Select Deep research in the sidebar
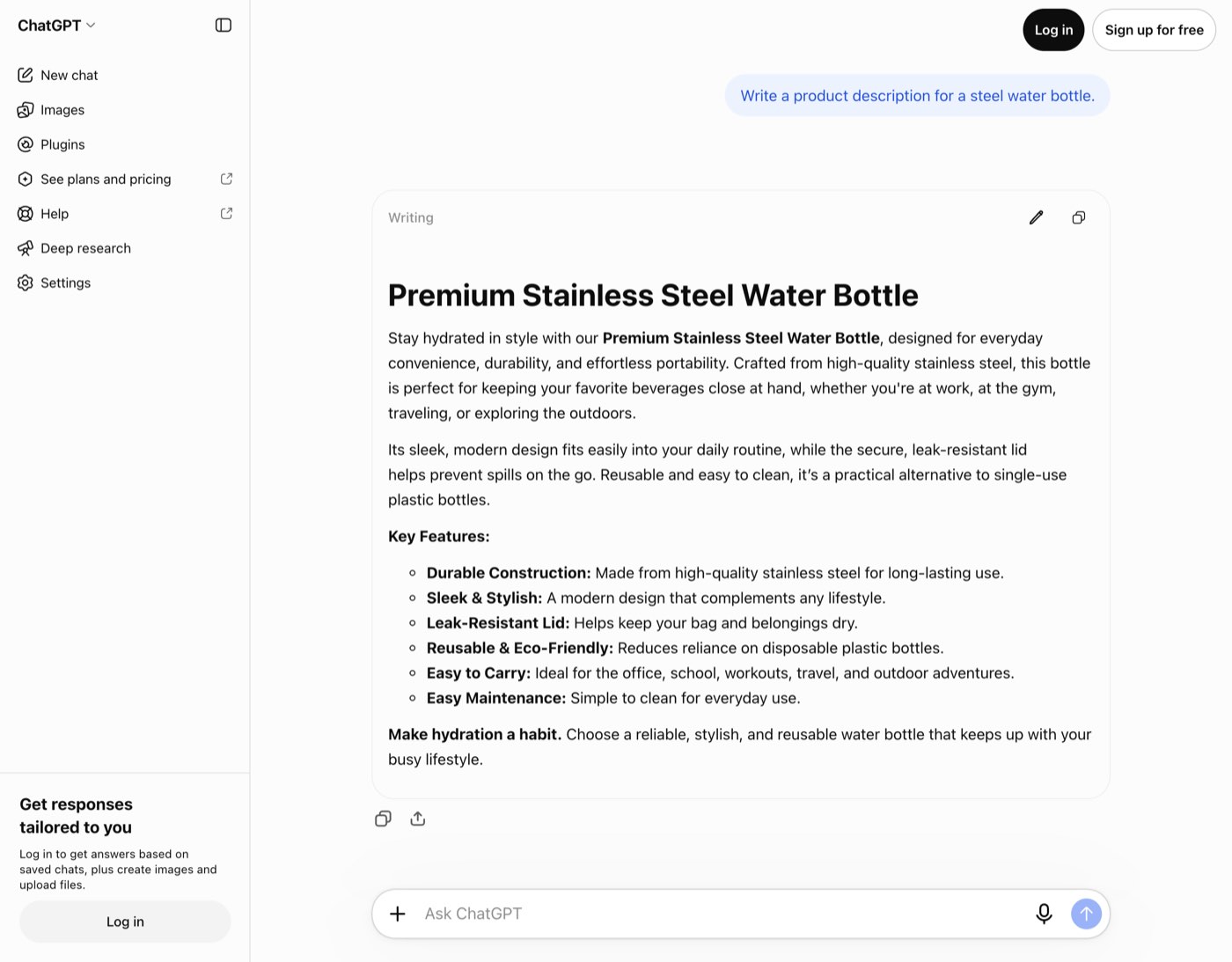1232x962 pixels. pyautogui.click(x=125, y=248)
